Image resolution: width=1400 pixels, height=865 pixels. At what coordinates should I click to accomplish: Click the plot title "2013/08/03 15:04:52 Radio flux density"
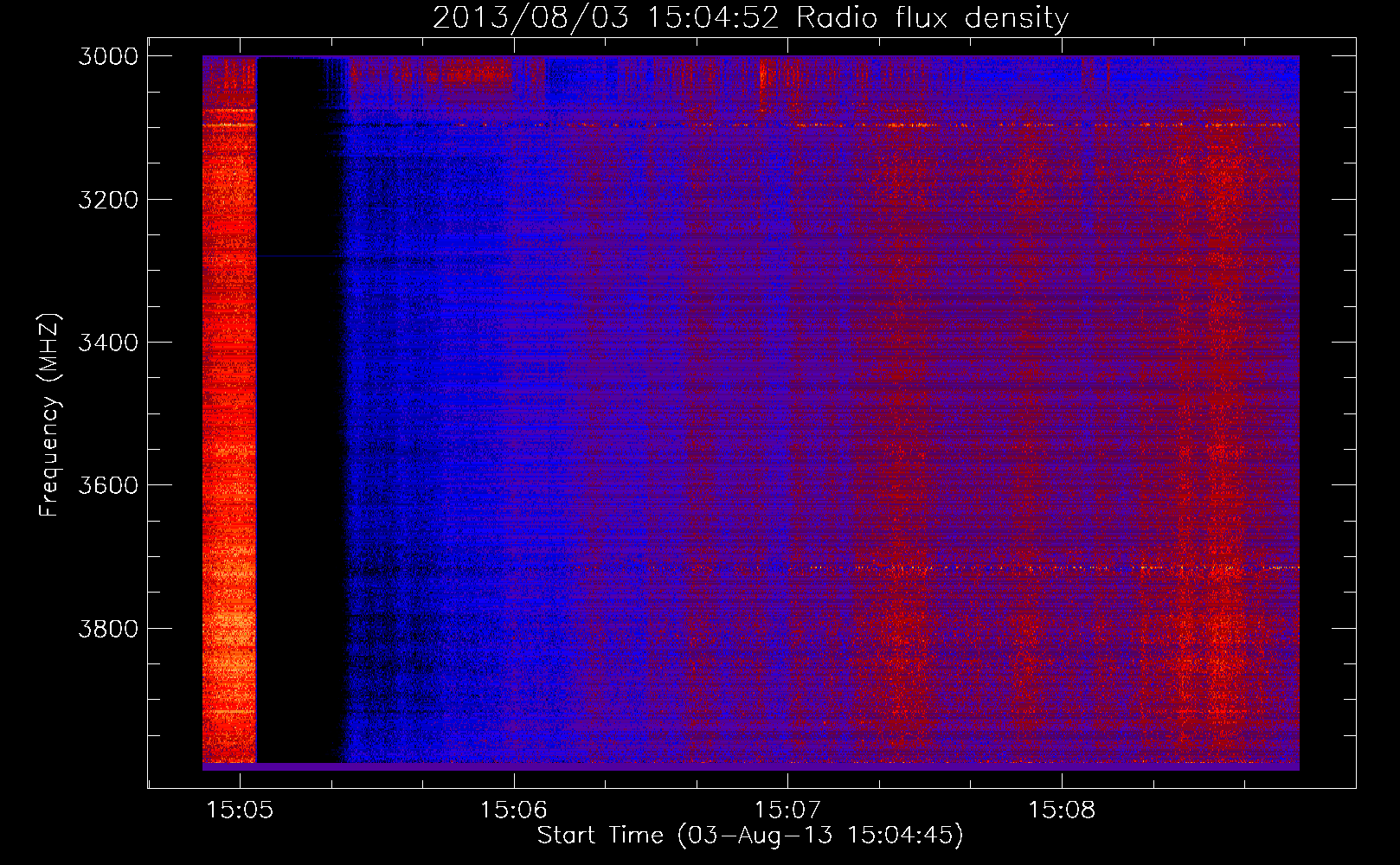click(x=750, y=17)
